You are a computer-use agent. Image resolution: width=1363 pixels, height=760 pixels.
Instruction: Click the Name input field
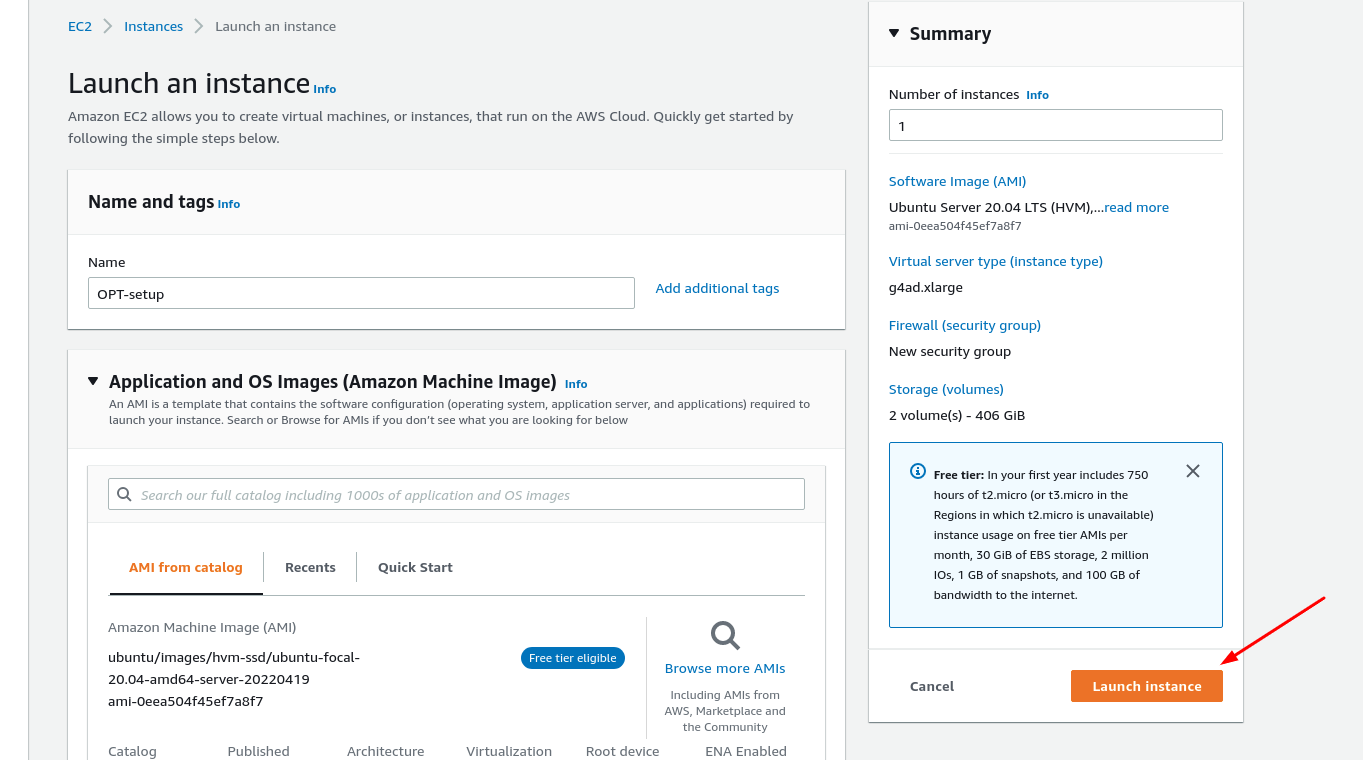361,293
